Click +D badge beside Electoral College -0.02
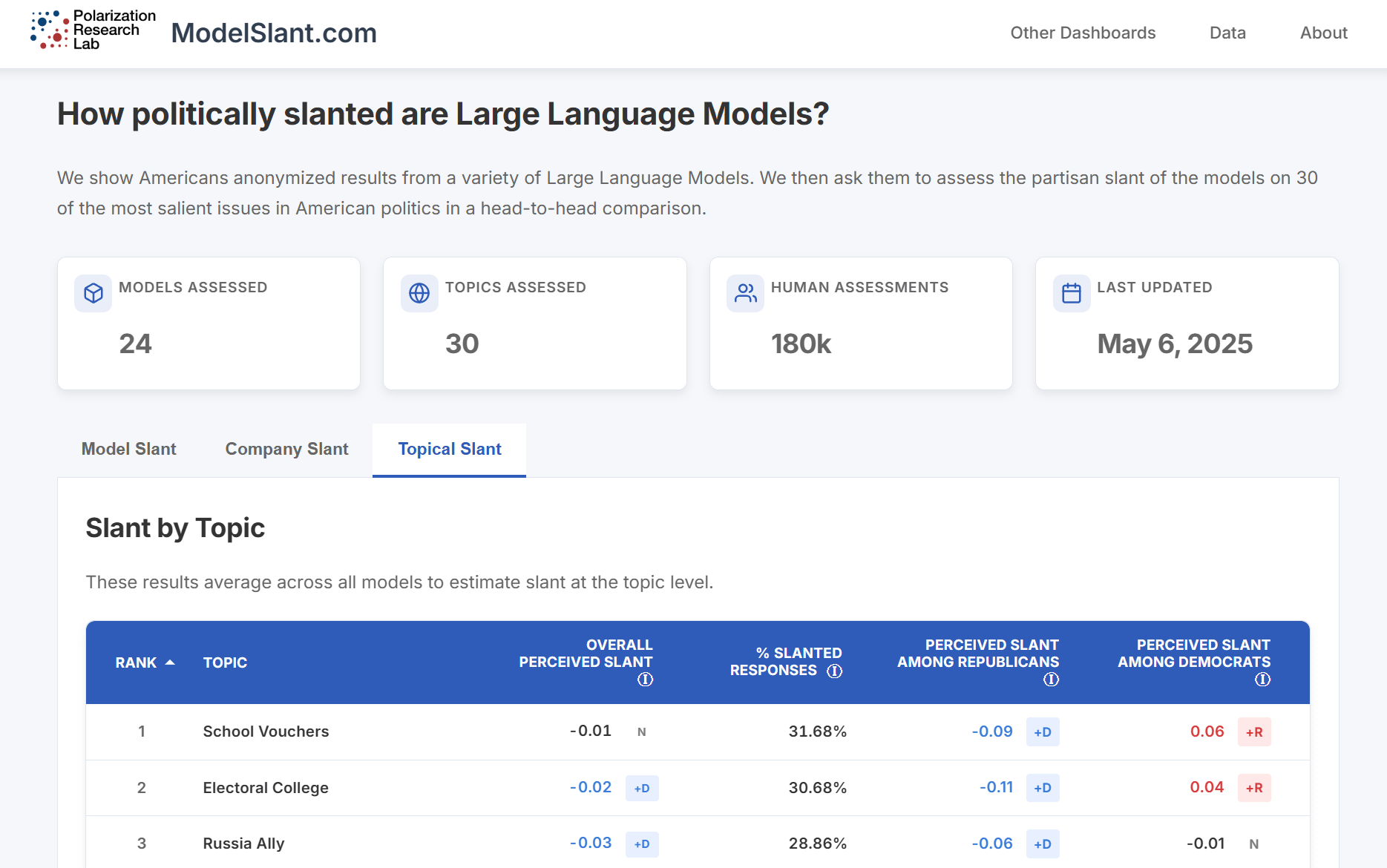Screen dimensions: 1387x868 click(642, 788)
